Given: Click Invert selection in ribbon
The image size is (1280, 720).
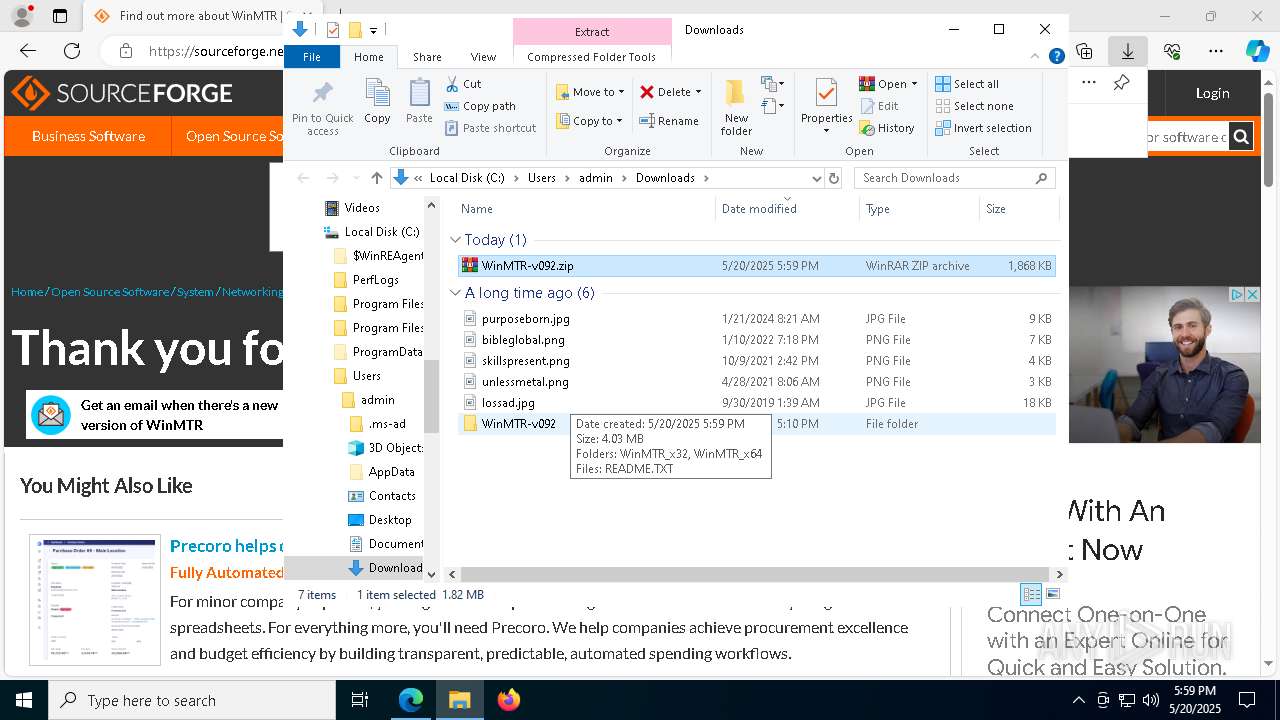Looking at the screenshot, I should 983,128.
